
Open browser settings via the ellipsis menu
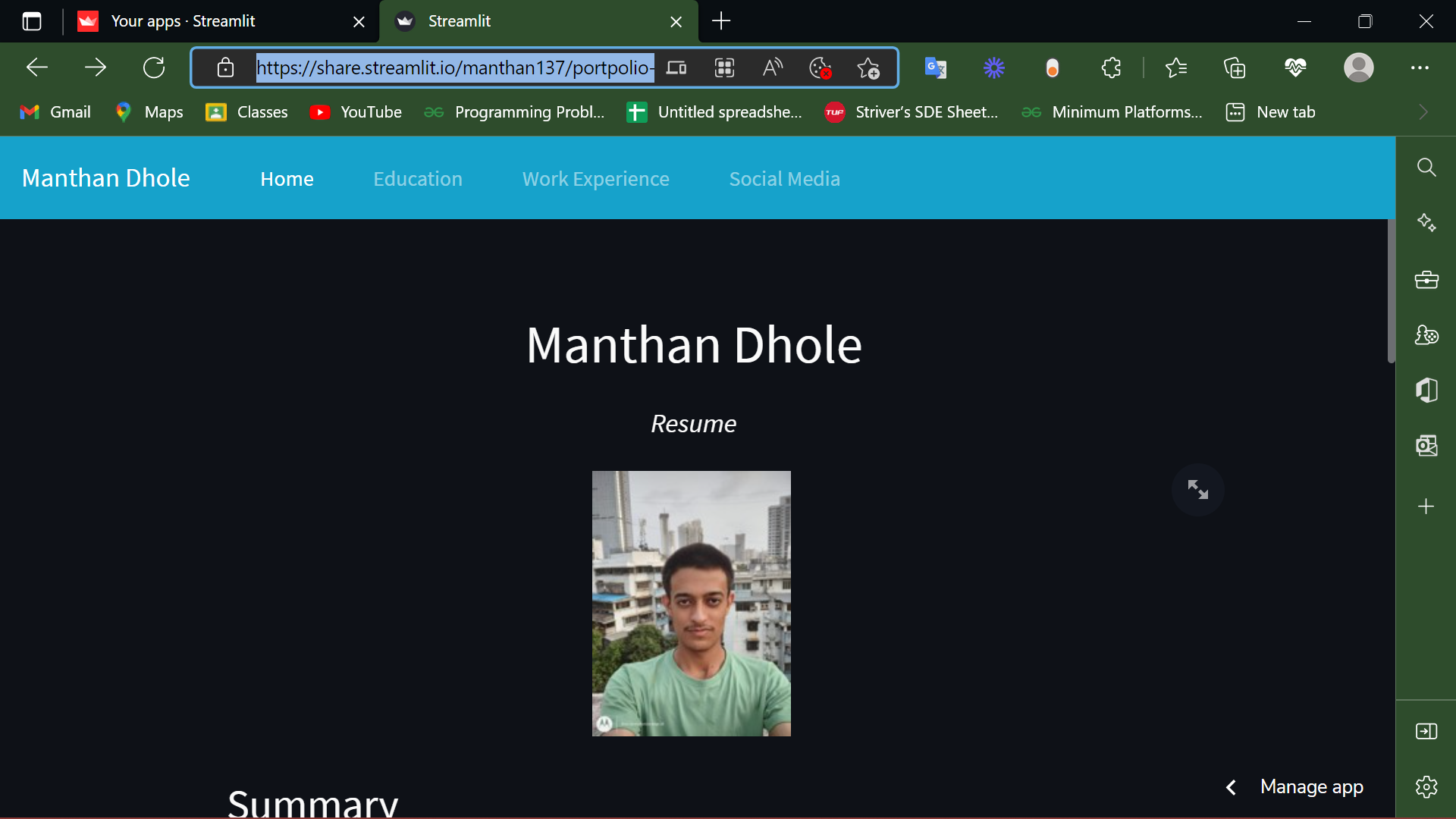[x=1420, y=67]
